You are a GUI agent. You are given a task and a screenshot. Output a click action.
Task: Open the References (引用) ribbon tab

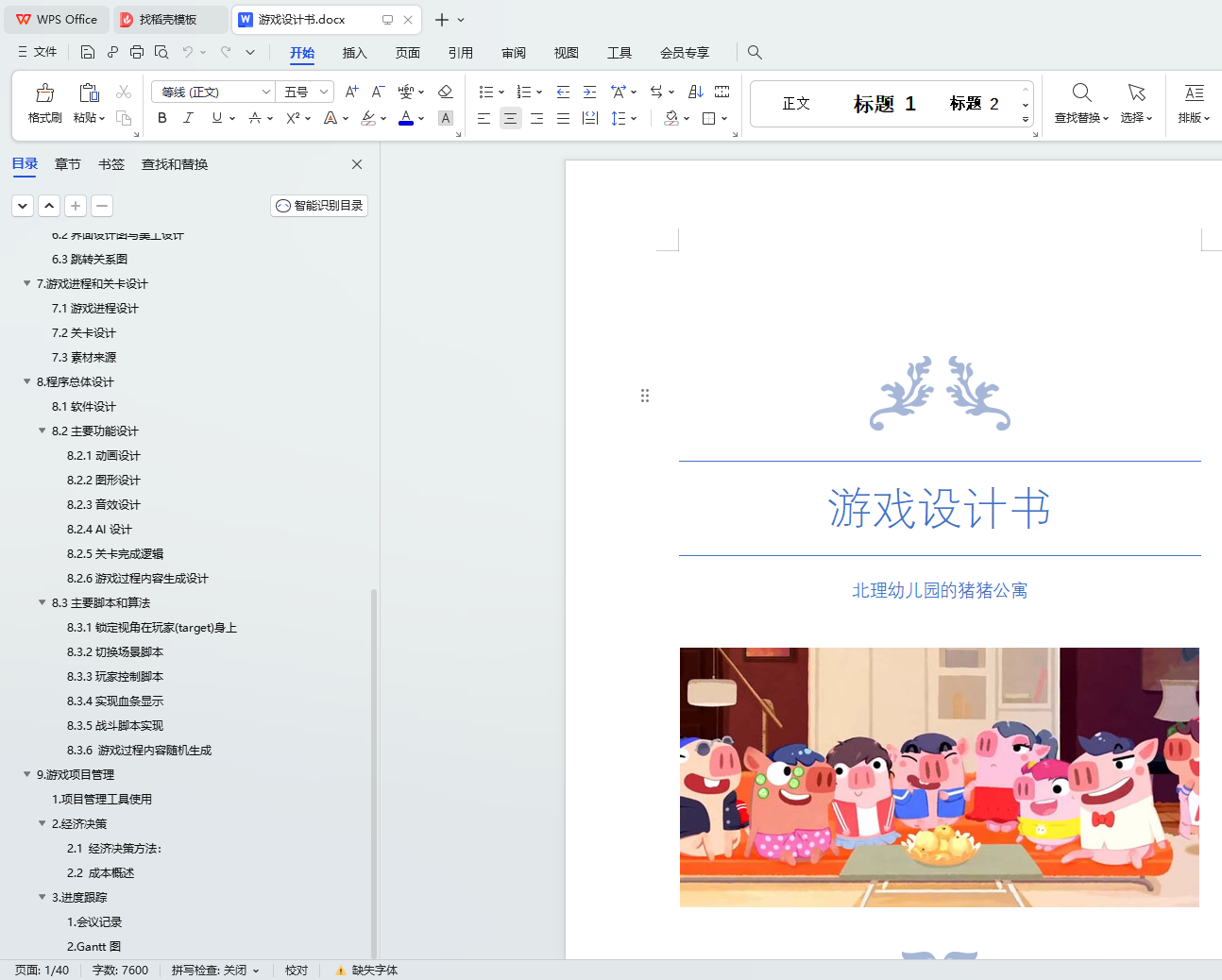460,53
